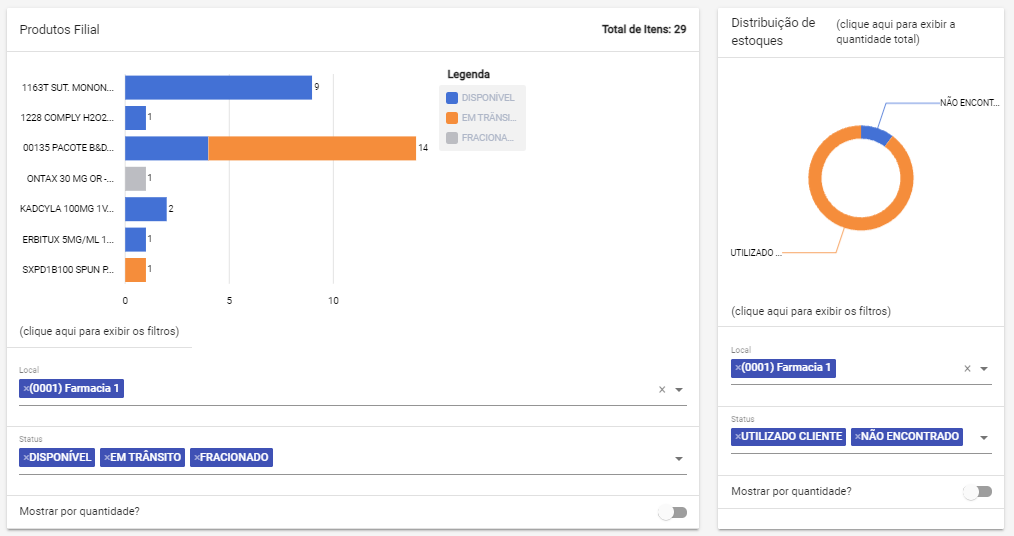Viewport: 1014px width, 536px height.
Task: Remove the EM TRÂNSITO status chip
Action: [x=107, y=458]
